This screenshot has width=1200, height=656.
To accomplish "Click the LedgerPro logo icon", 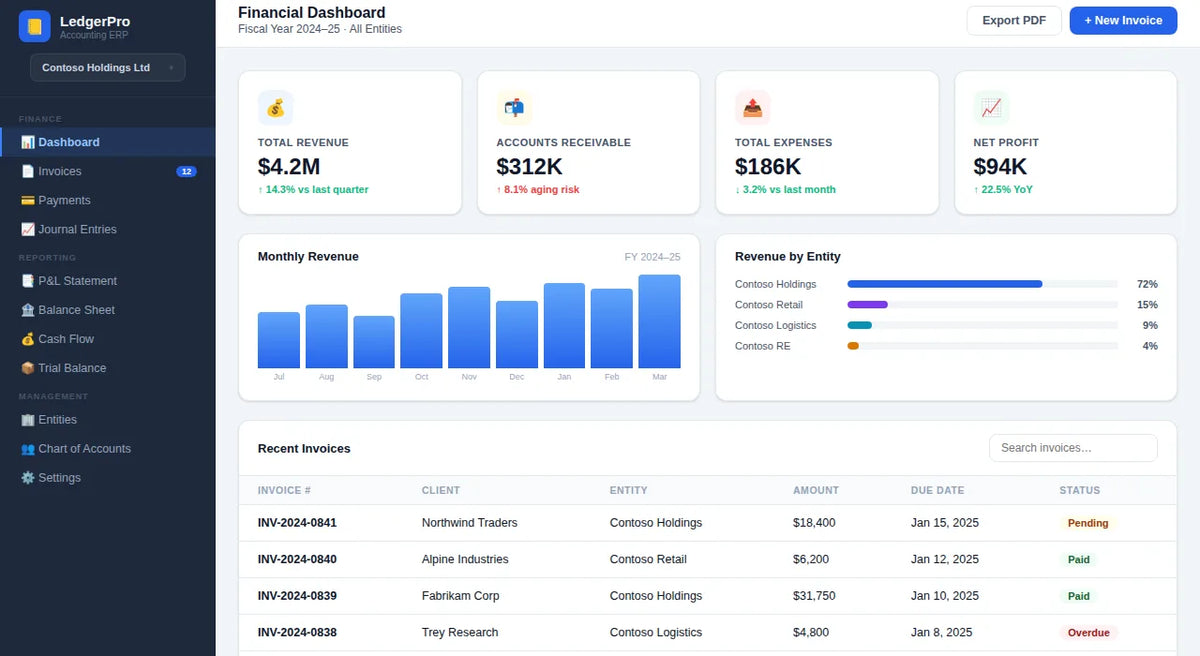I will (34, 26).
